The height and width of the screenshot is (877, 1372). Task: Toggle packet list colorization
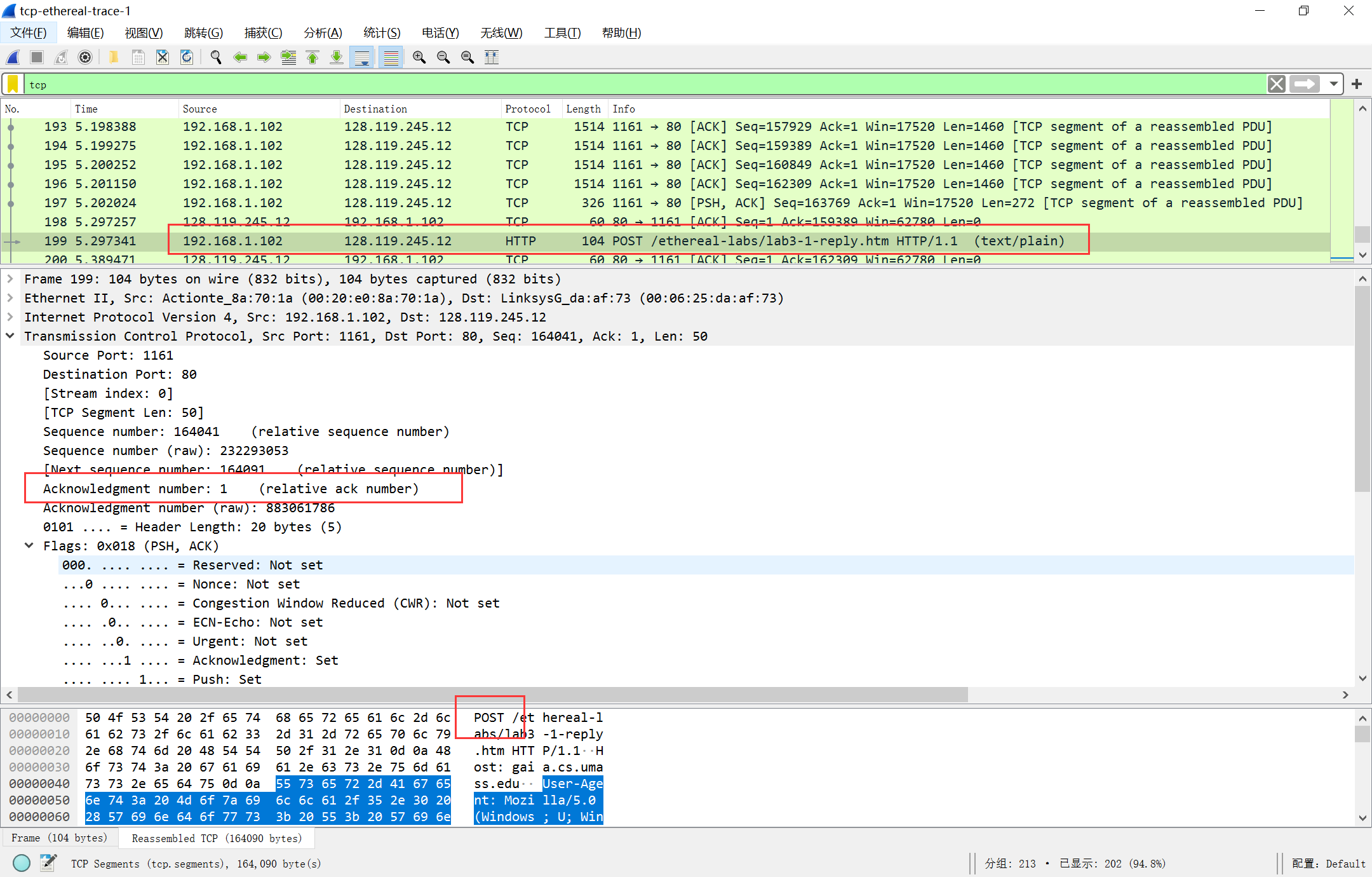pos(391,58)
